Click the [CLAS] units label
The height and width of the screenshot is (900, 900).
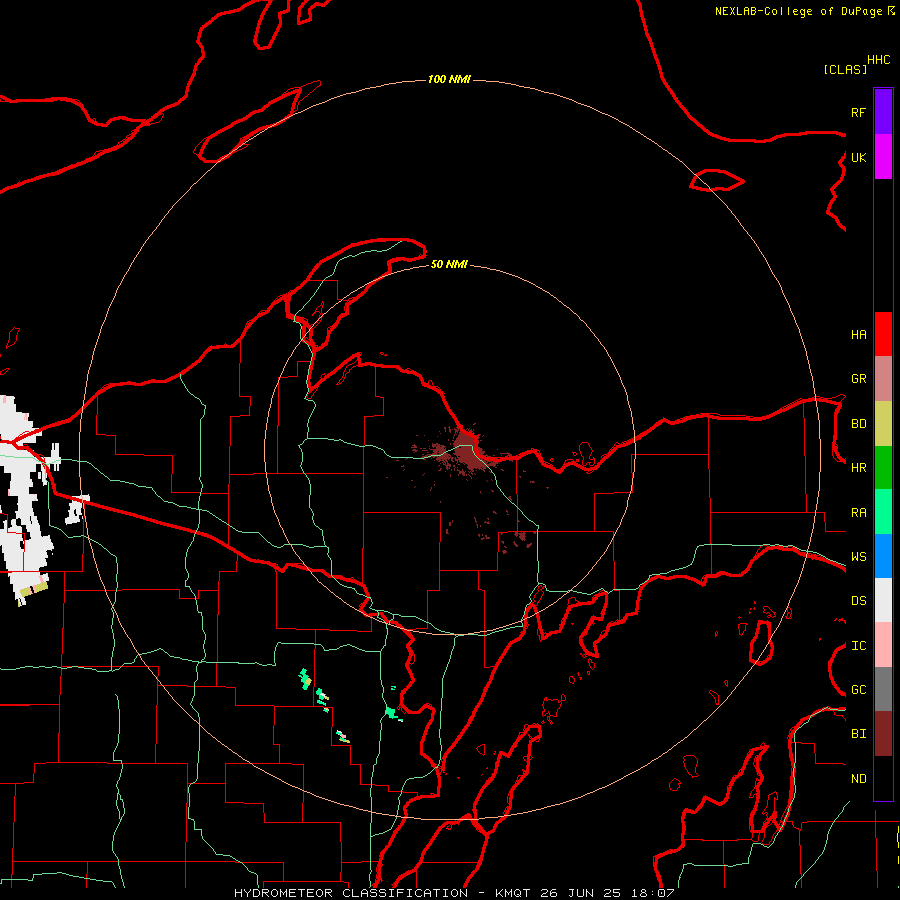coord(845,70)
